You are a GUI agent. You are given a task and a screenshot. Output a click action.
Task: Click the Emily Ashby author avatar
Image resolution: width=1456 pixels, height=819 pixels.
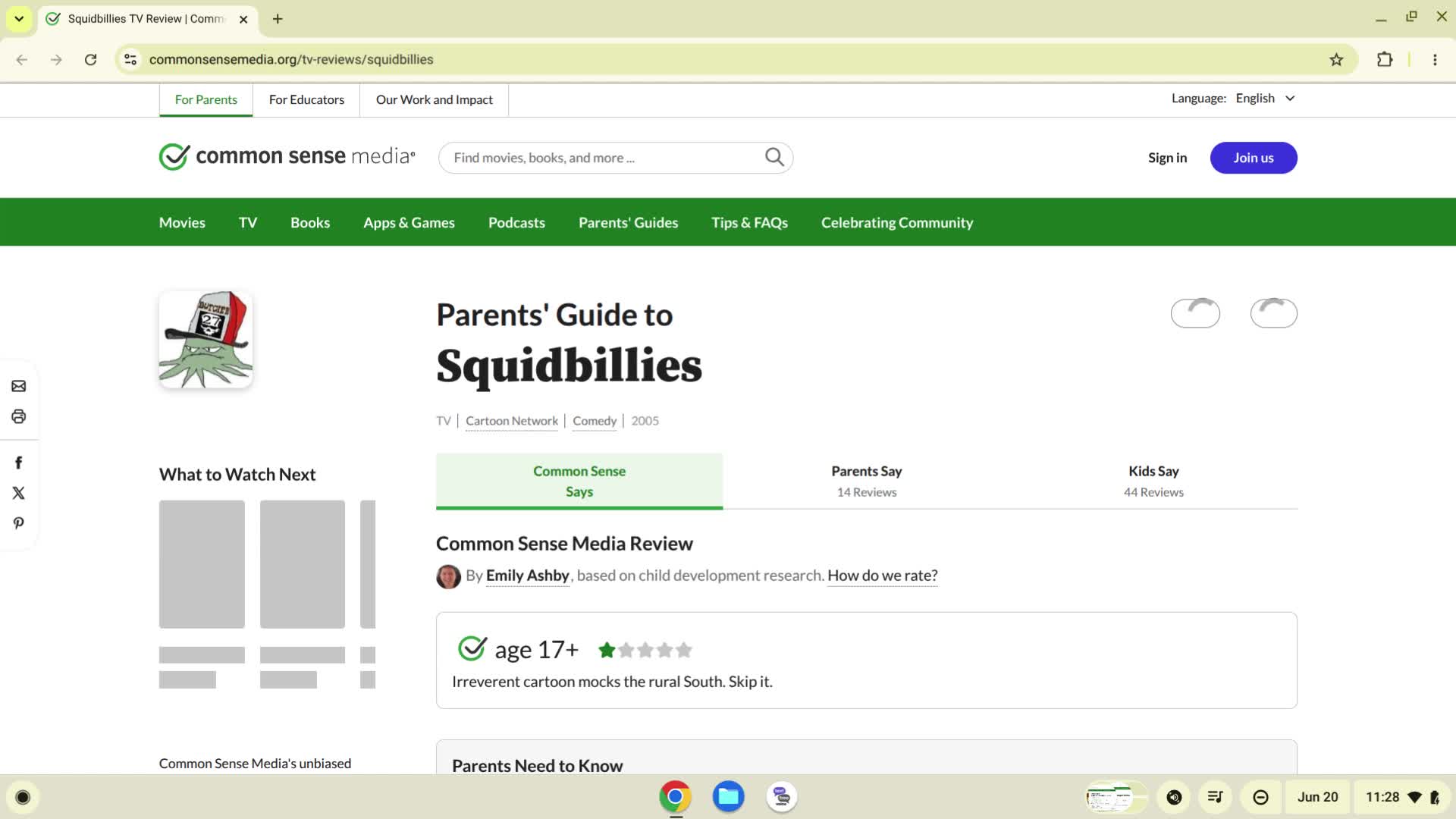tap(448, 576)
